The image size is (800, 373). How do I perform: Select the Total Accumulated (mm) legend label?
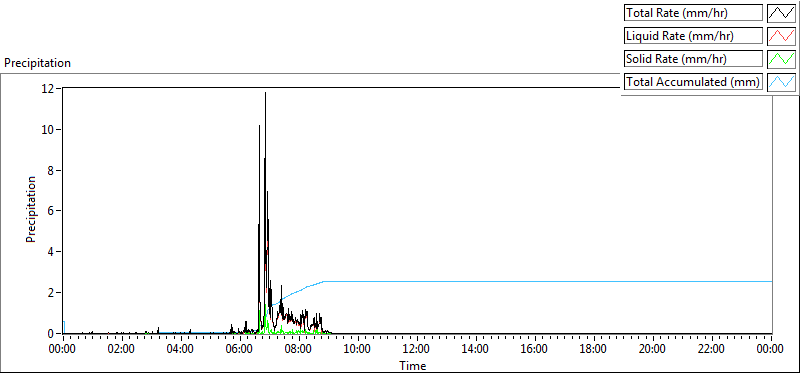693,82
